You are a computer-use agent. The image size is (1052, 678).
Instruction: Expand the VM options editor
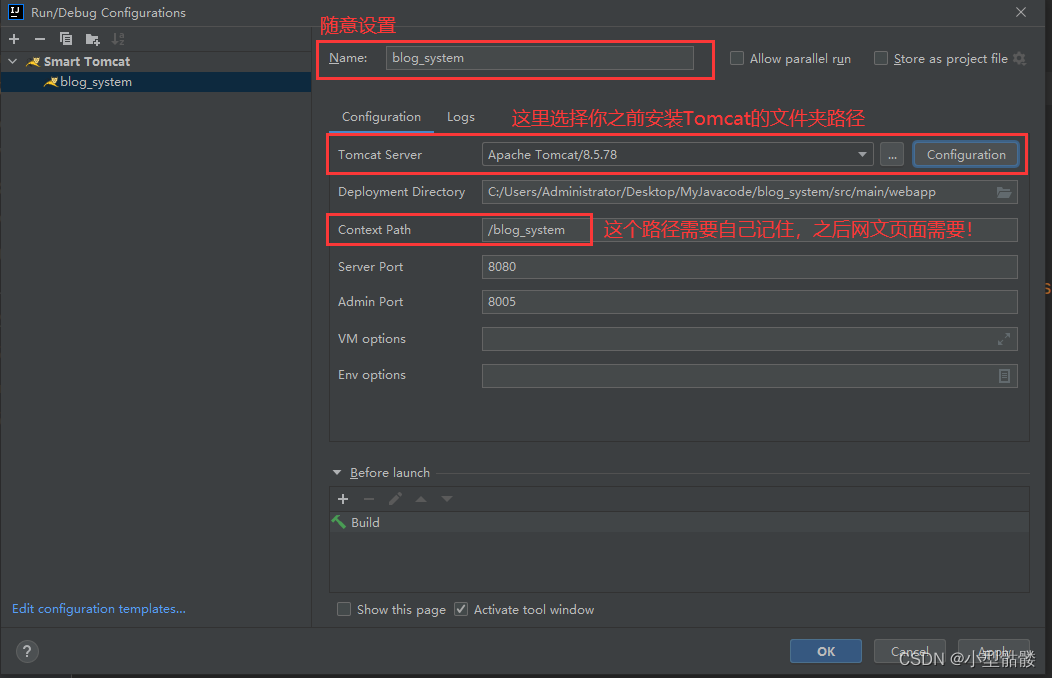pos(1004,339)
